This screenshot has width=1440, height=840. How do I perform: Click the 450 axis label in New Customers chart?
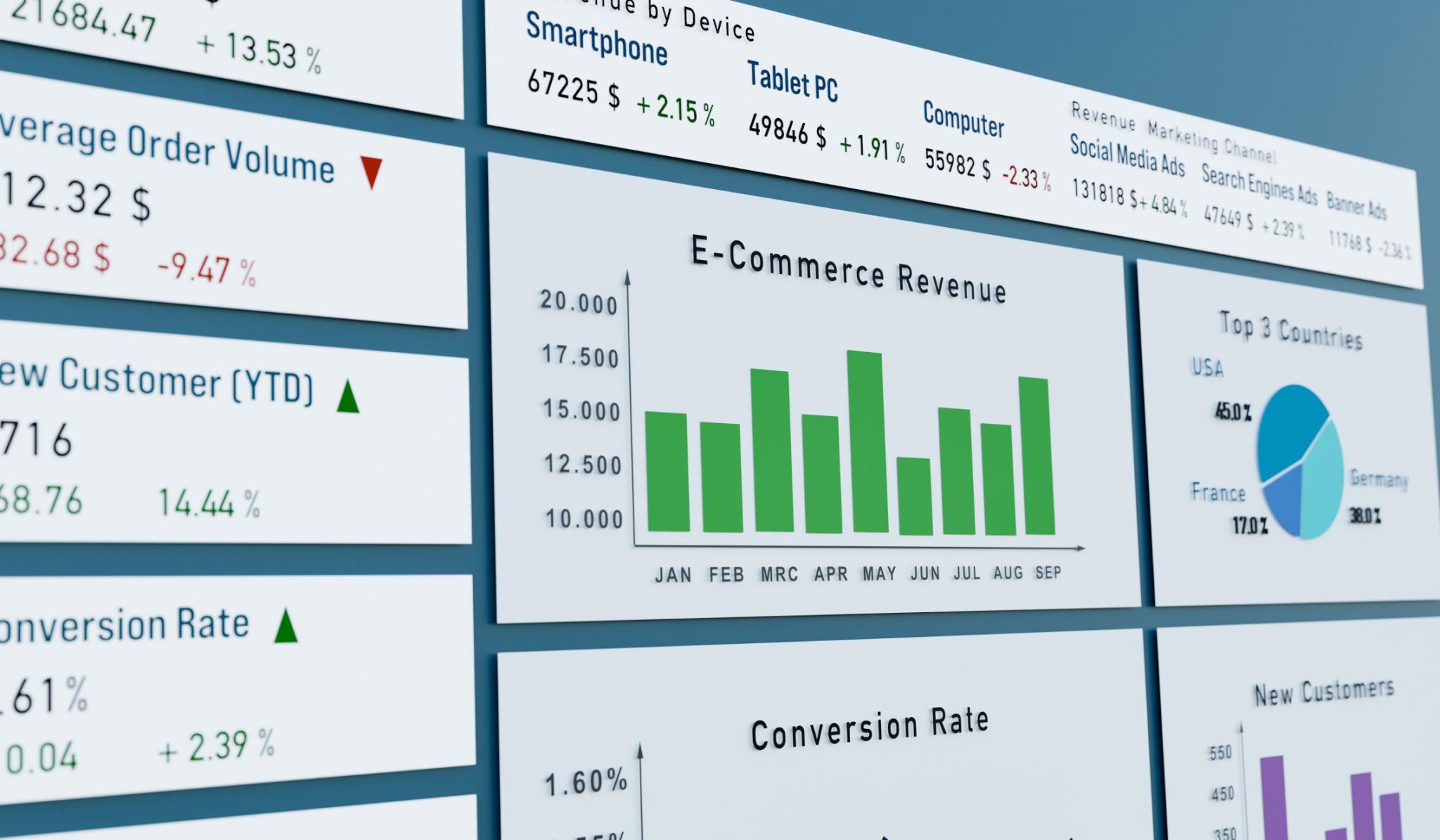(x=1222, y=794)
